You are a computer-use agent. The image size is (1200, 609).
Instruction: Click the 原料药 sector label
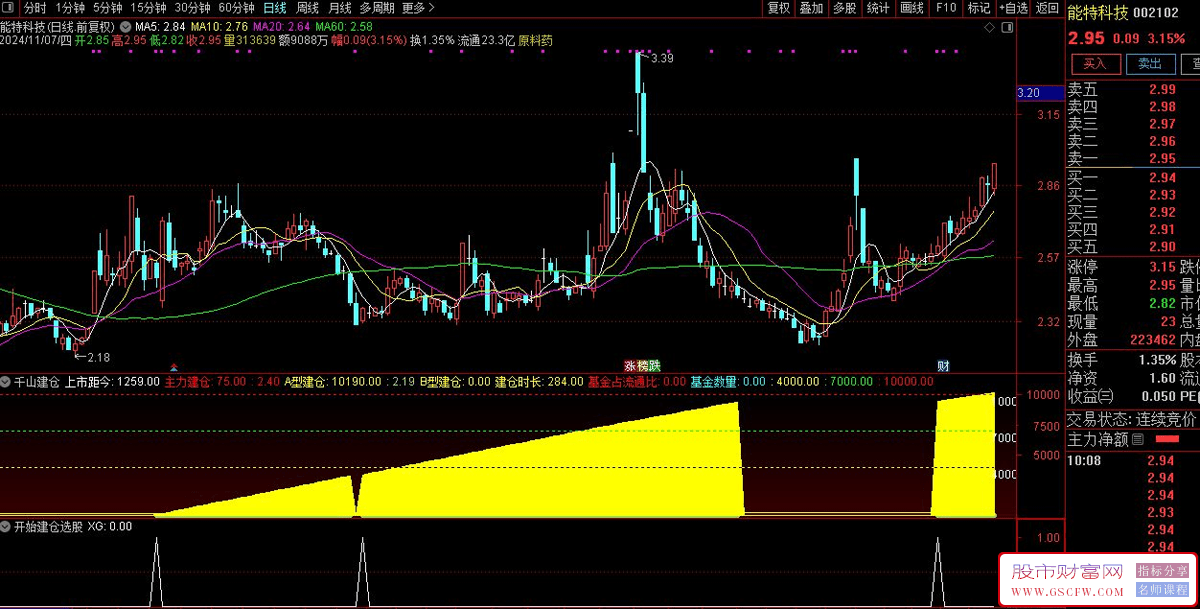[535, 41]
